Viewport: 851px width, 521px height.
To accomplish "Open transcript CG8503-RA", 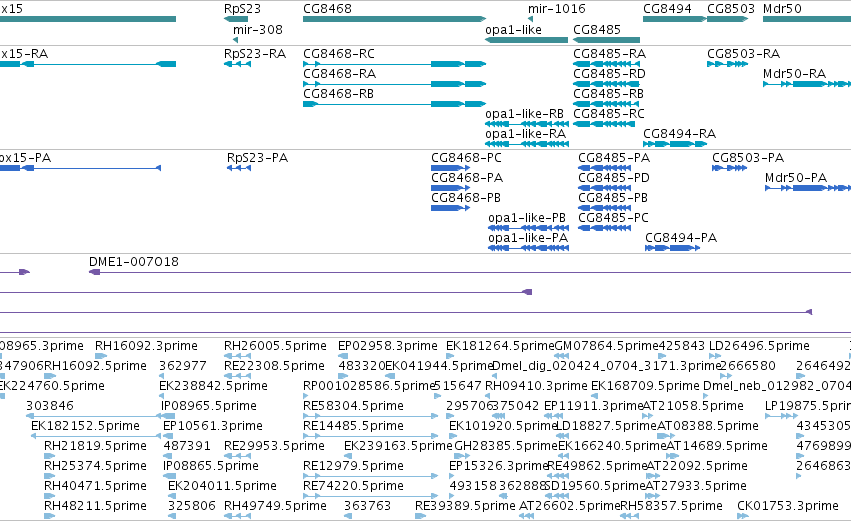I will coord(743,54).
